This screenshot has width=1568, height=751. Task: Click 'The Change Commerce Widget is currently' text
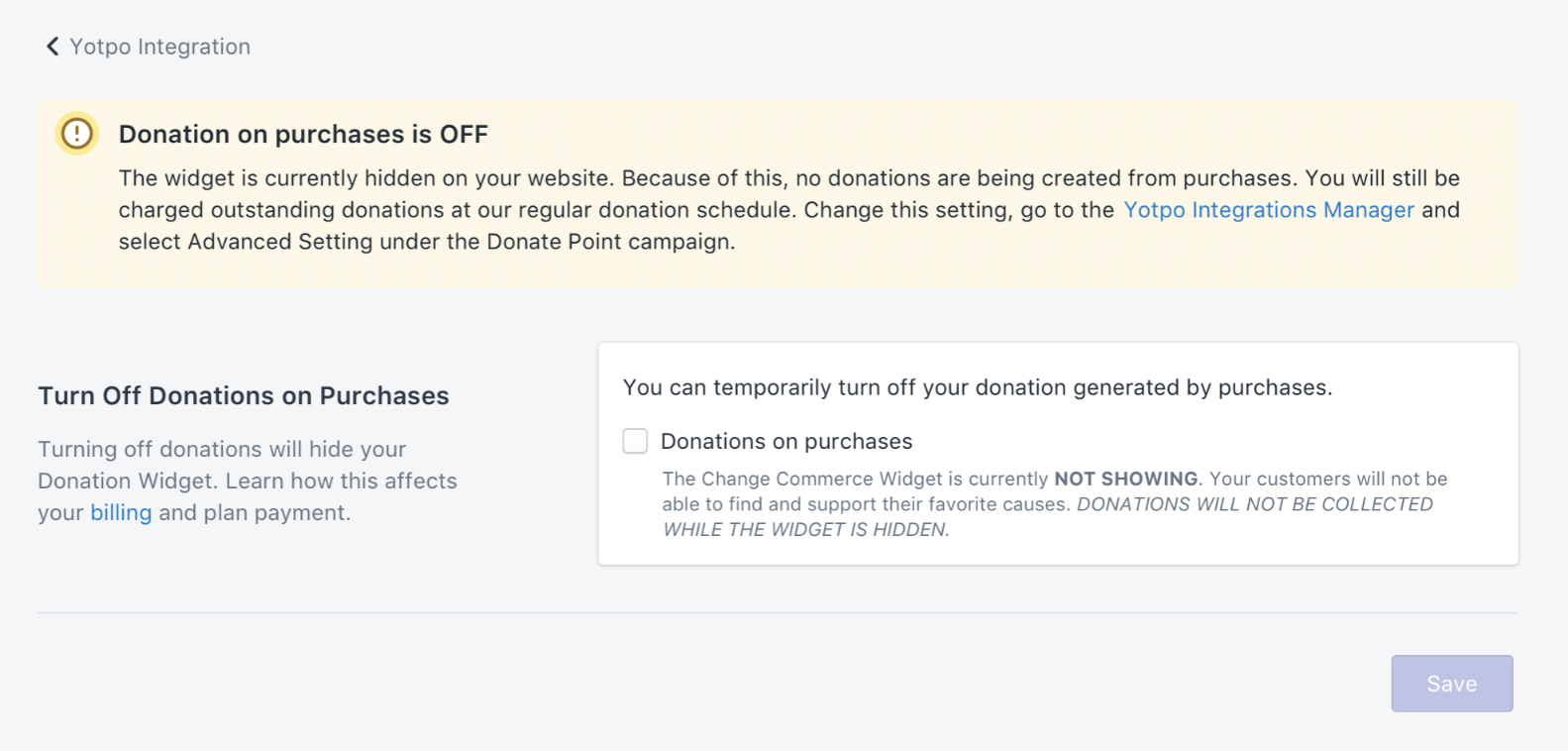[856, 479]
